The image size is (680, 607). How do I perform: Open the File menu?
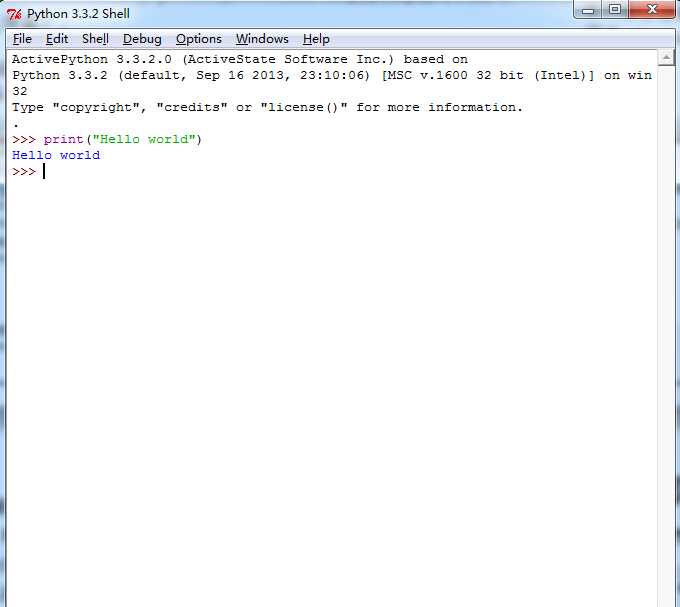[x=22, y=39]
